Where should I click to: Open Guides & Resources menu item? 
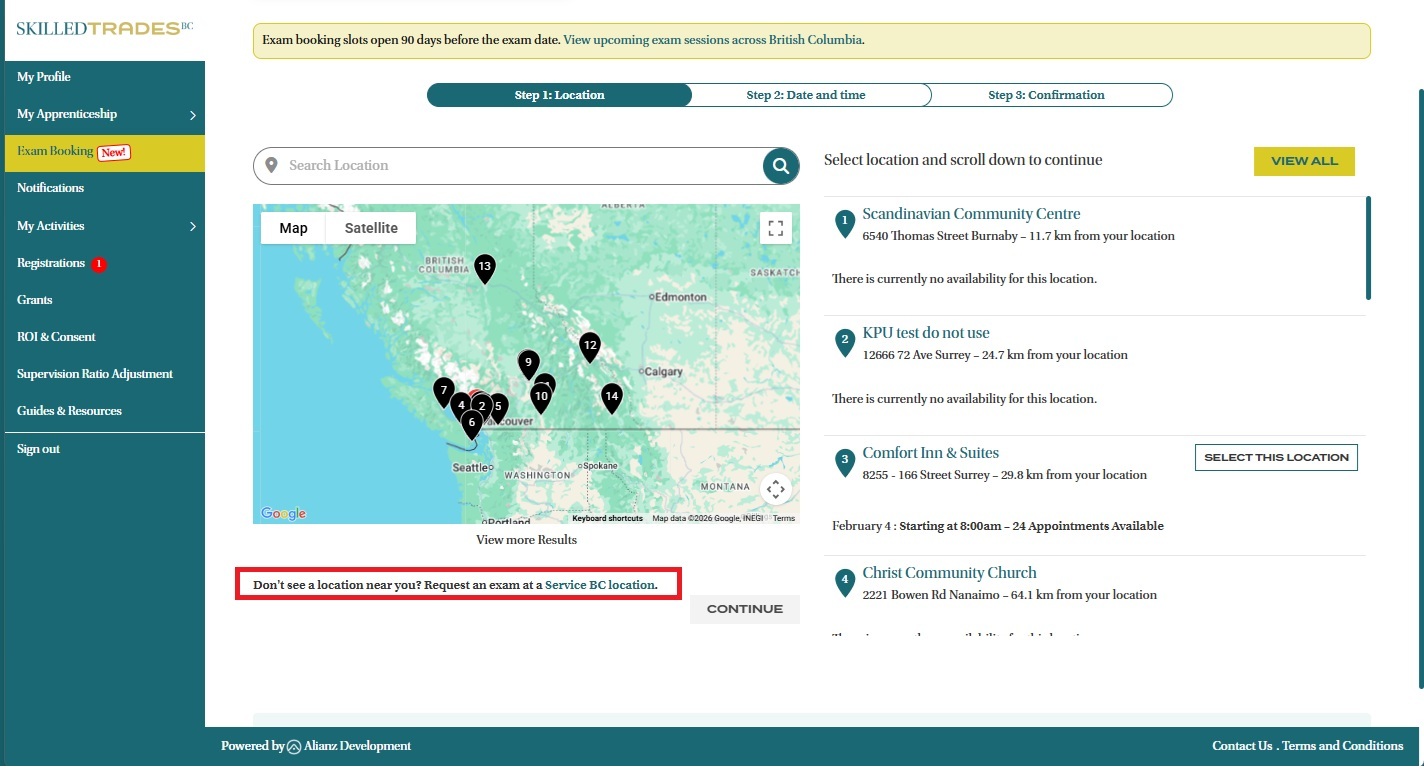click(x=69, y=411)
